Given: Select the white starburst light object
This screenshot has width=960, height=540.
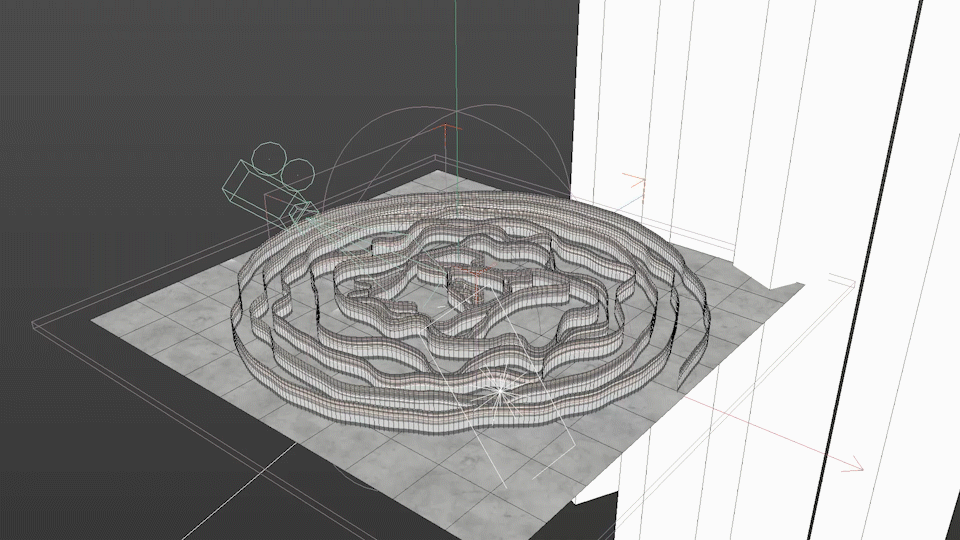Looking at the screenshot, I should coord(501,389).
